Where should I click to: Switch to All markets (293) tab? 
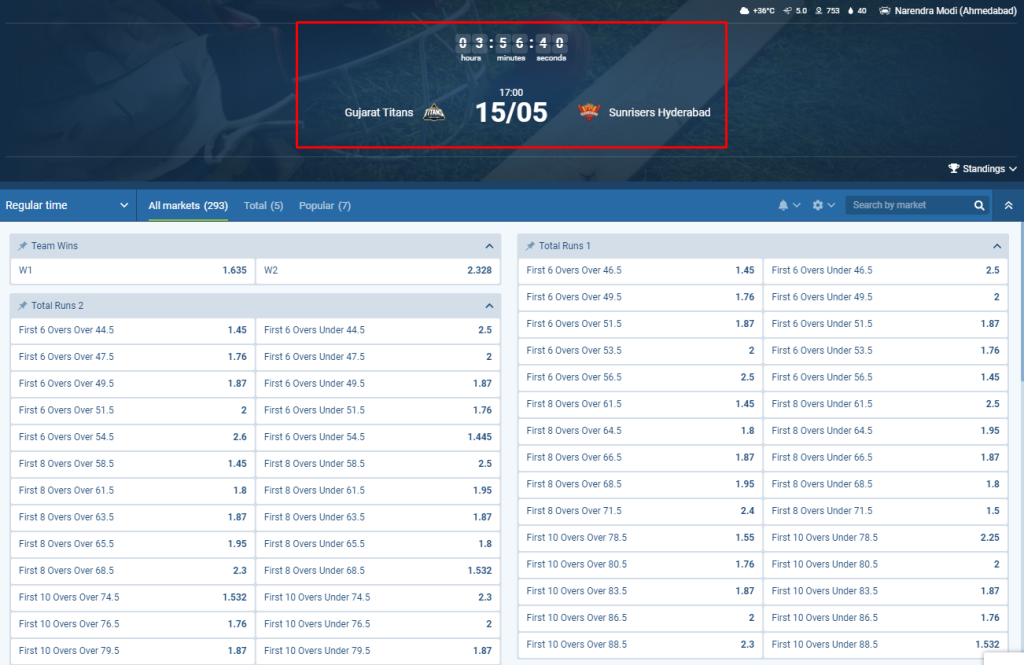coord(188,205)
